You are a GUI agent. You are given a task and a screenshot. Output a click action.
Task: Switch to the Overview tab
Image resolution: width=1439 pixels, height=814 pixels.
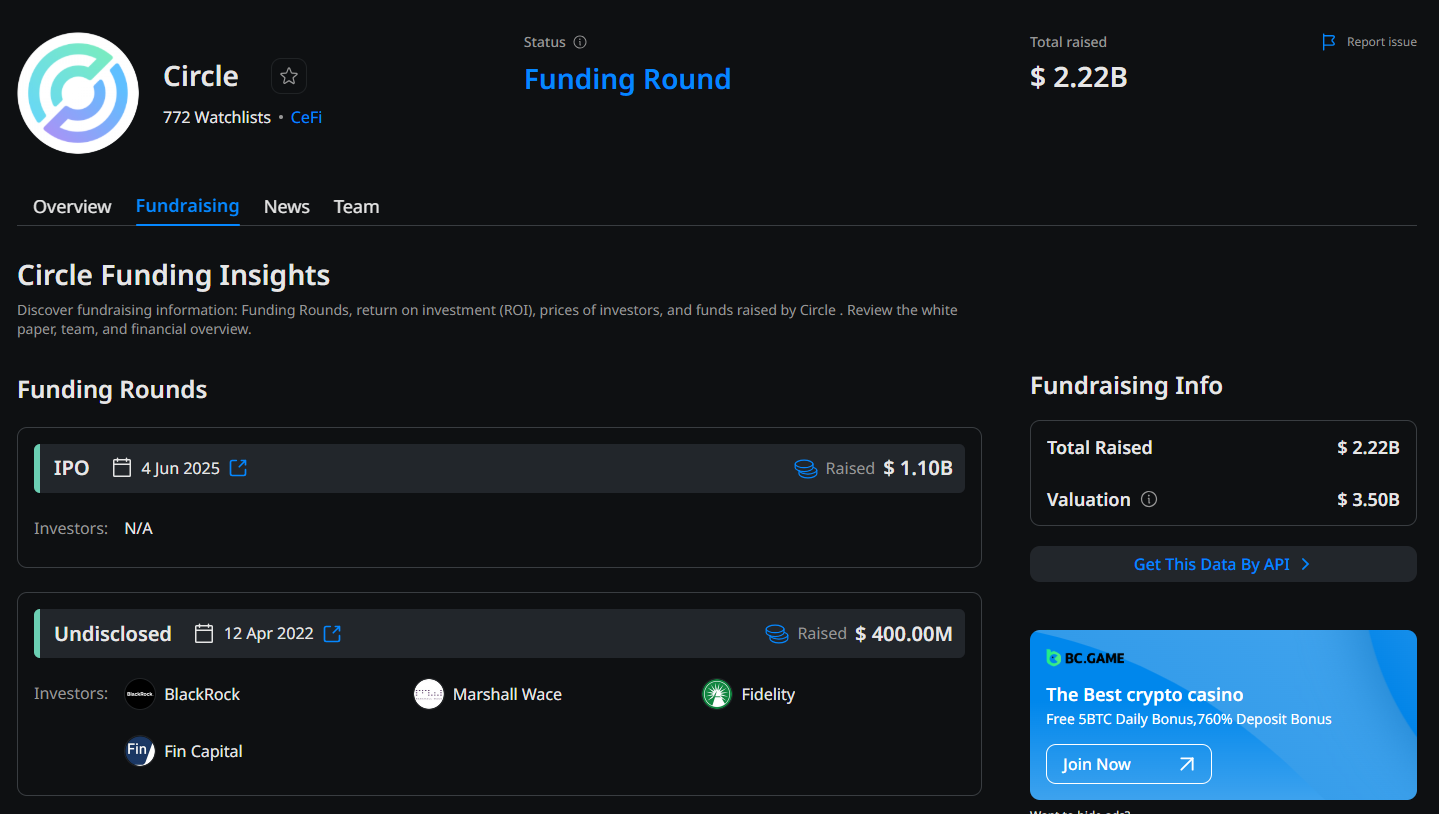pyautogui.click(x=71, y=206)
